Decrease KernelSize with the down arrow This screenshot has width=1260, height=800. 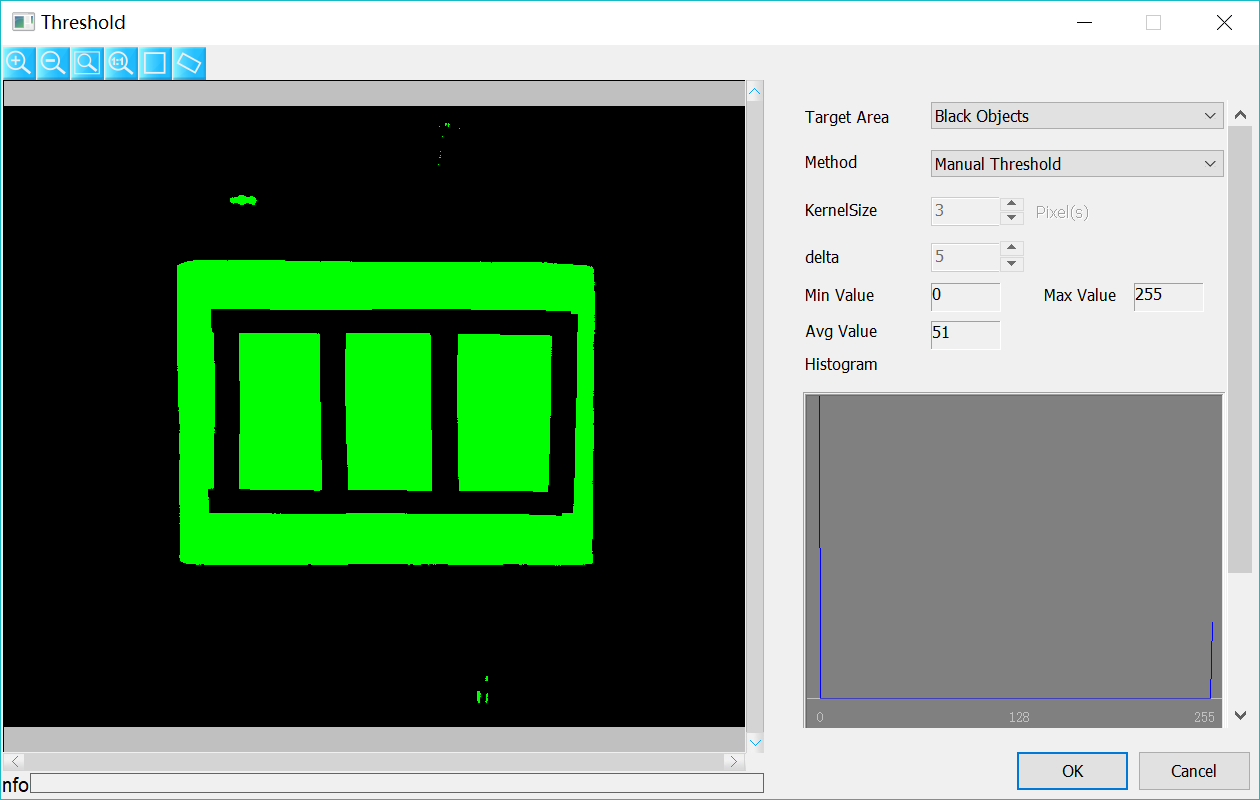pyautogui.click(x=1012, y=218)
